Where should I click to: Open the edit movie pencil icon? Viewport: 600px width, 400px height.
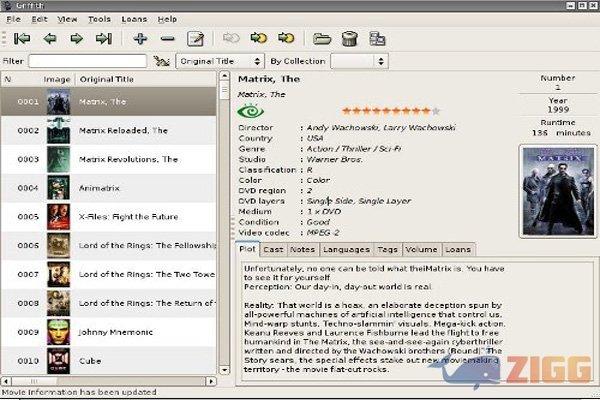click(x=195, y=39)
